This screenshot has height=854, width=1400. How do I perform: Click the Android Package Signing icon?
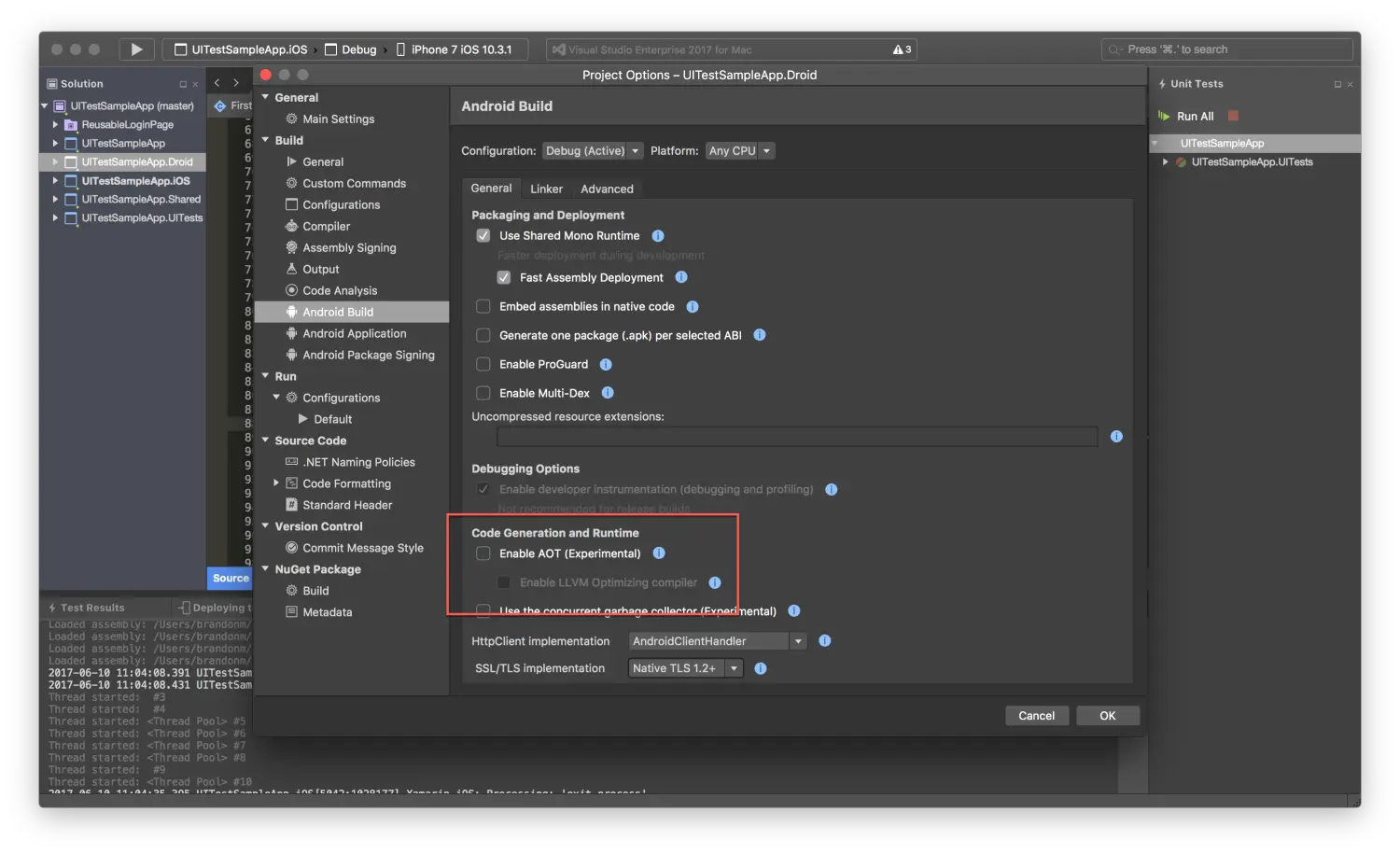point(291,355)
